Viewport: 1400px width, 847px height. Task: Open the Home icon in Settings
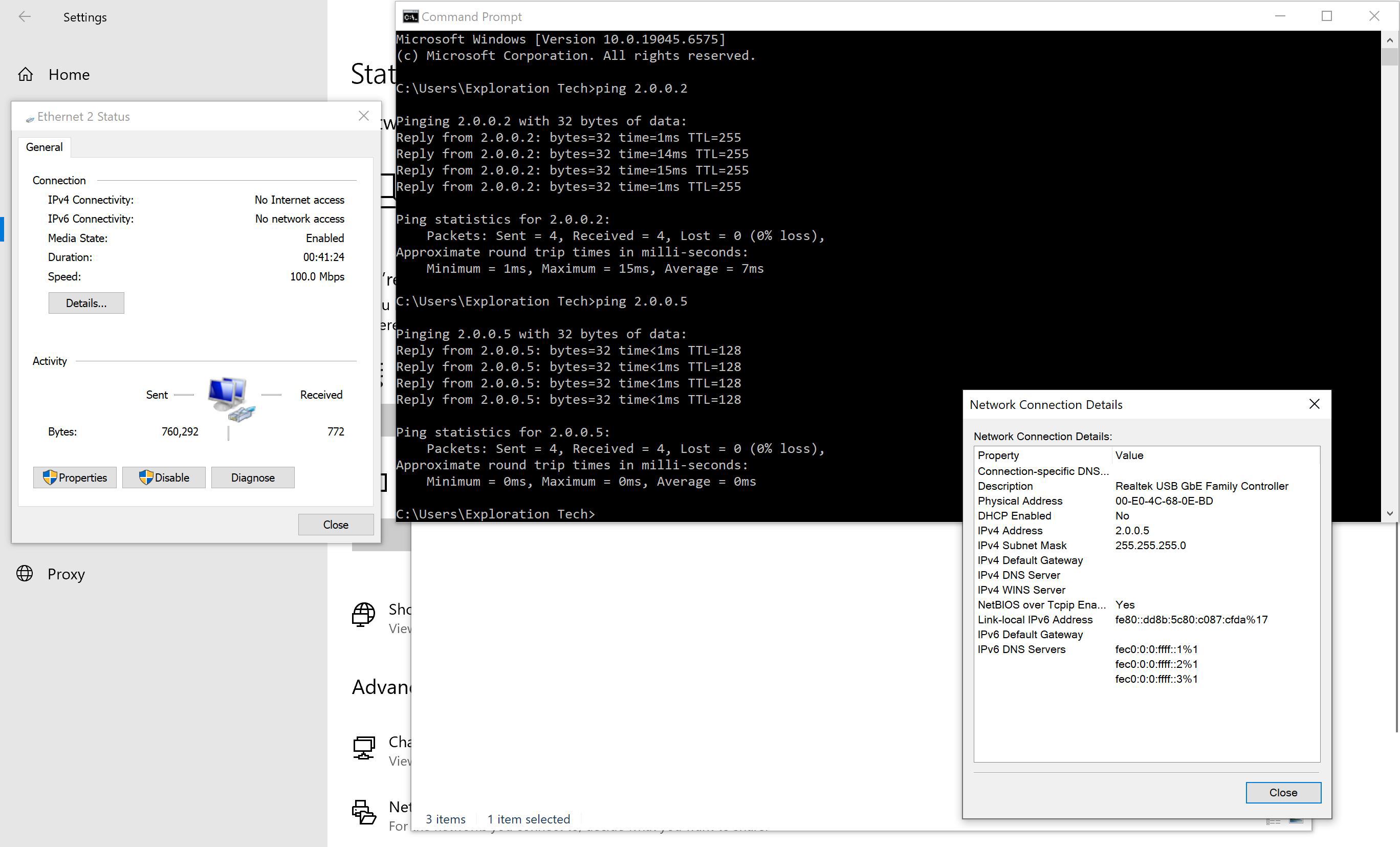coord(26,75)
